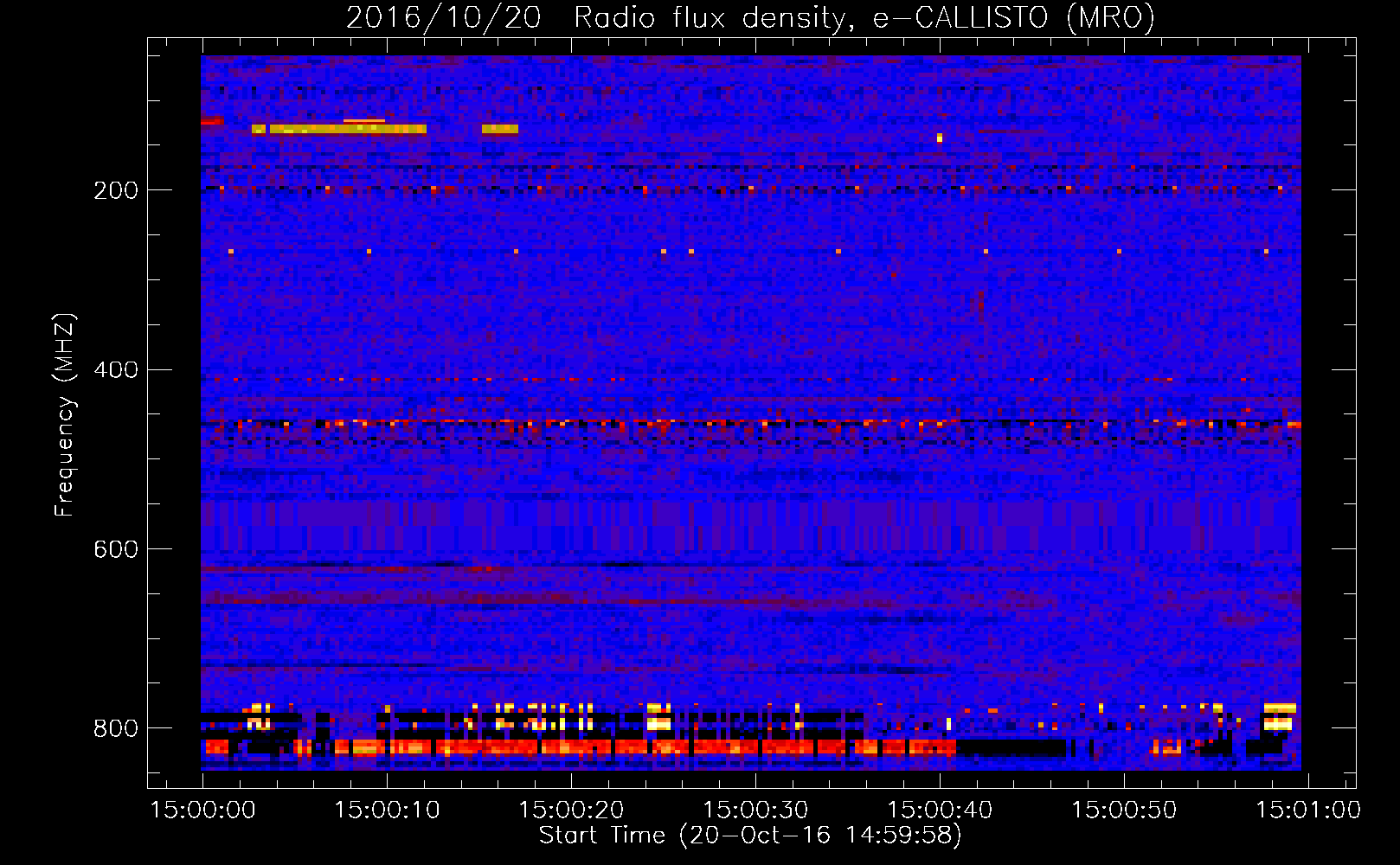Image resolution: width=1400 pixels, height=865 pixels.
Task: Click the 15:00:00 time tick label
Action: (x=203, y=811)
